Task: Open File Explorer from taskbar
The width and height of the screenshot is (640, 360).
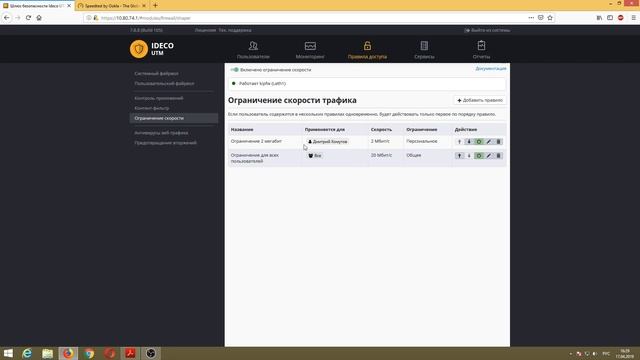Action: 47,353
